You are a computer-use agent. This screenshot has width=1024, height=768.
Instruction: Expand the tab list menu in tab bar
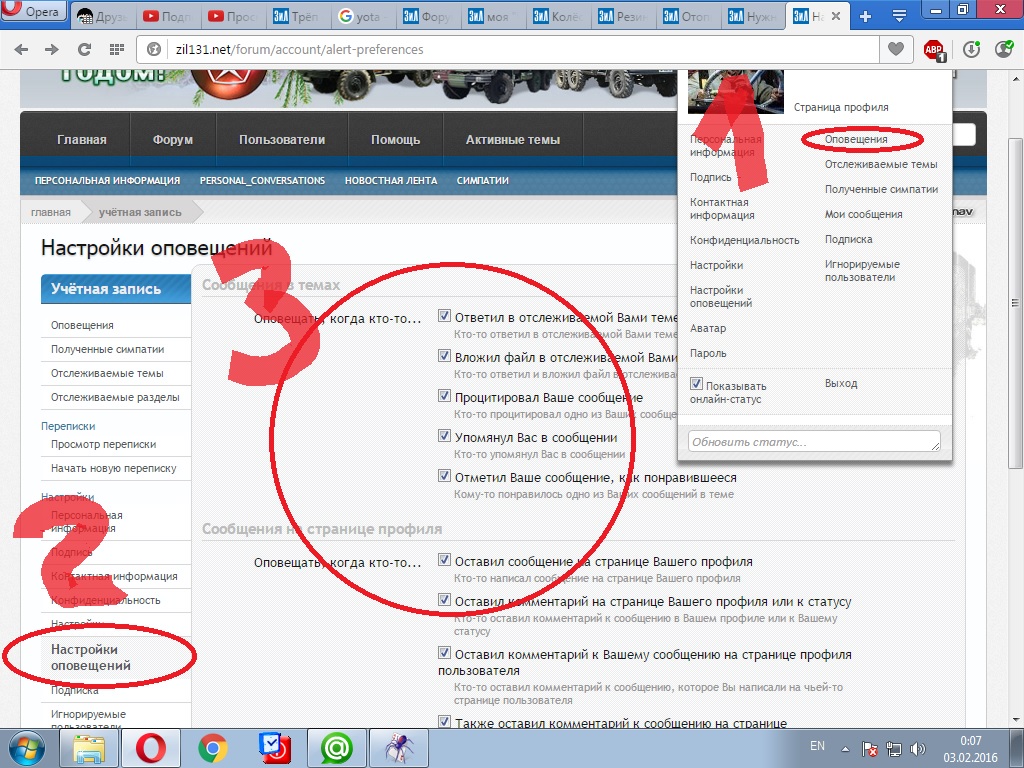tap(900, 16)
